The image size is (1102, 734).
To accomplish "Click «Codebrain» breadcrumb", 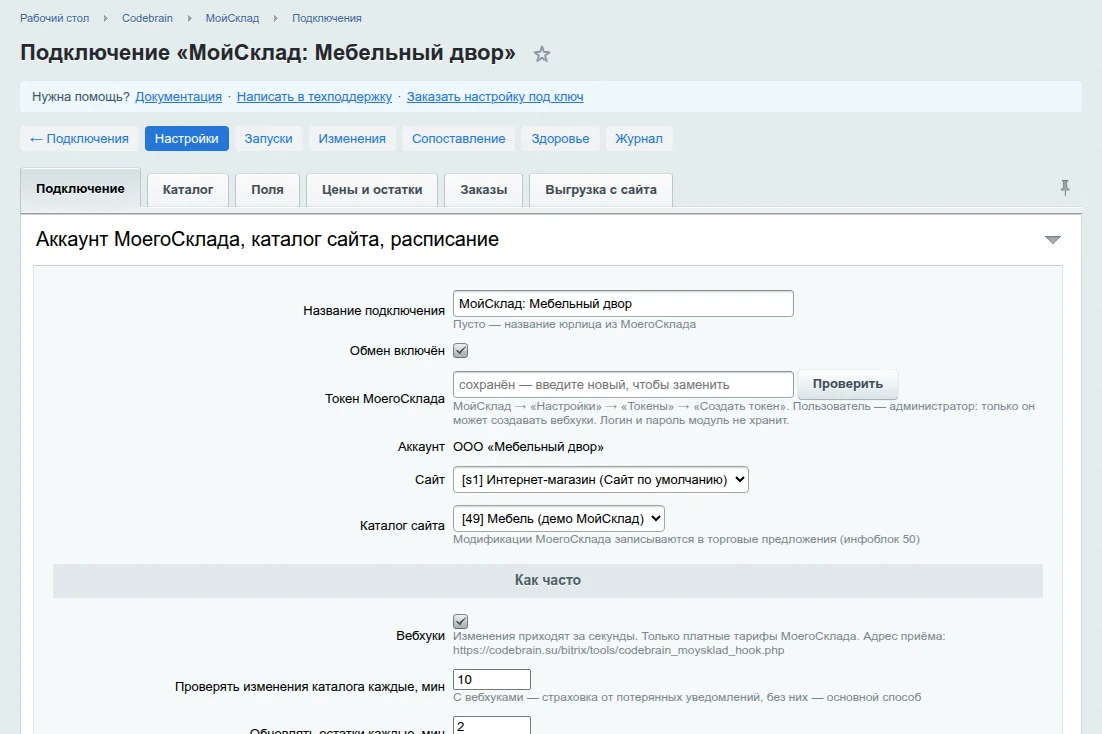I will 147,18.
